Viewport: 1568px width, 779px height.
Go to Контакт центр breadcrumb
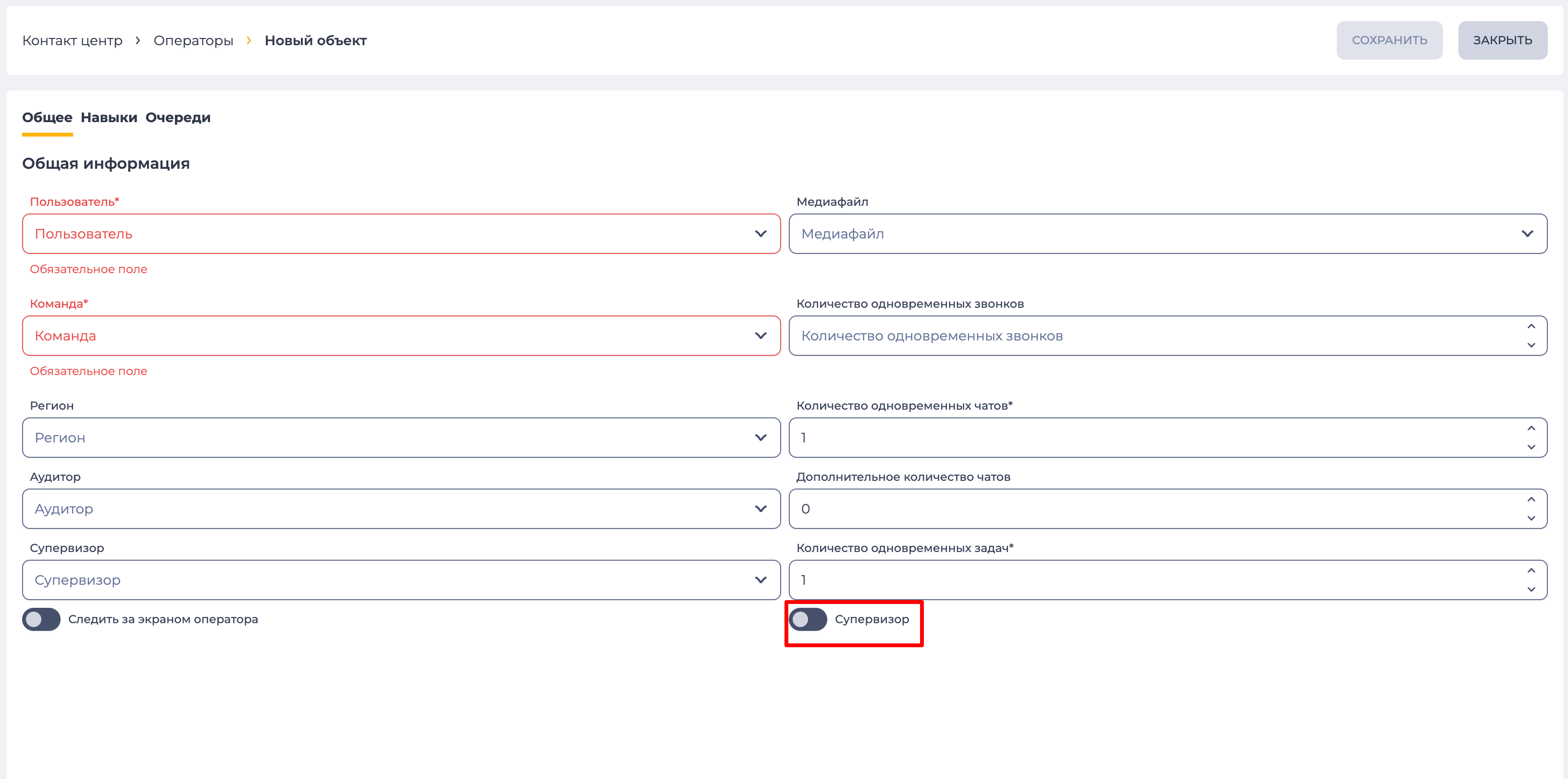coord(73,41)
